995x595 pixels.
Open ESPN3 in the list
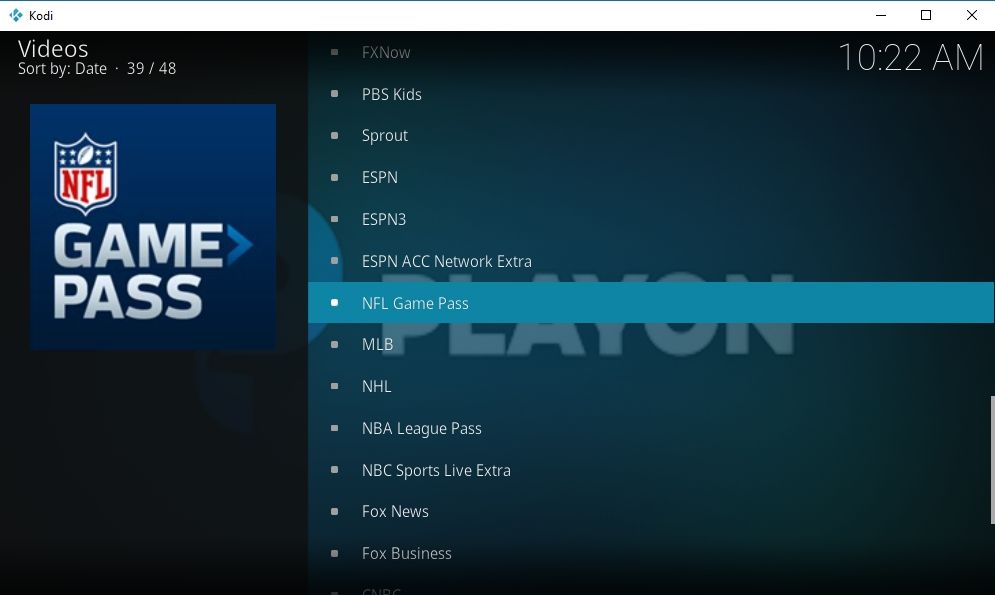pos(651,219)
